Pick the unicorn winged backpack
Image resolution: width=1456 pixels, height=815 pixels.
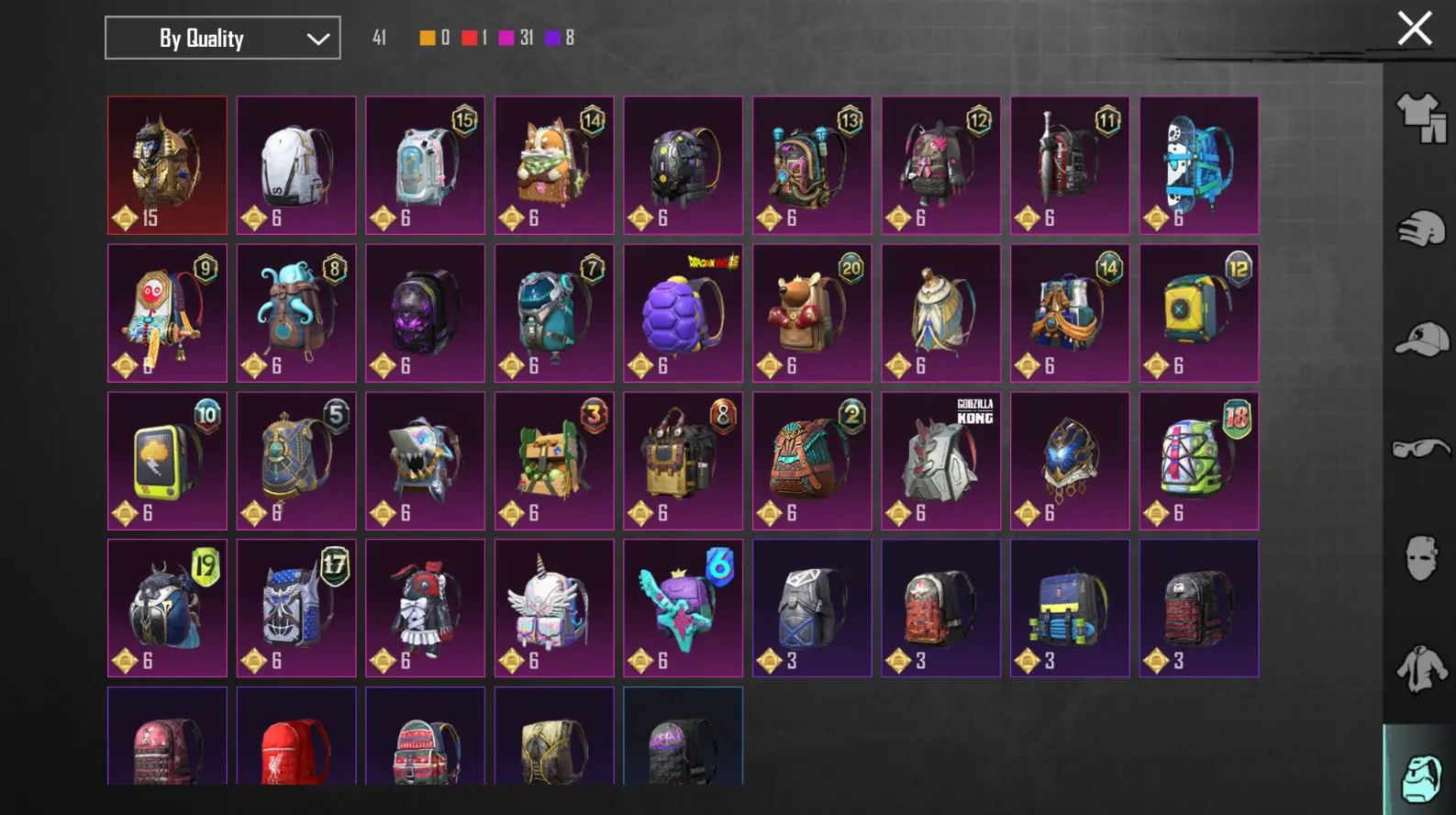pos(554,608)
